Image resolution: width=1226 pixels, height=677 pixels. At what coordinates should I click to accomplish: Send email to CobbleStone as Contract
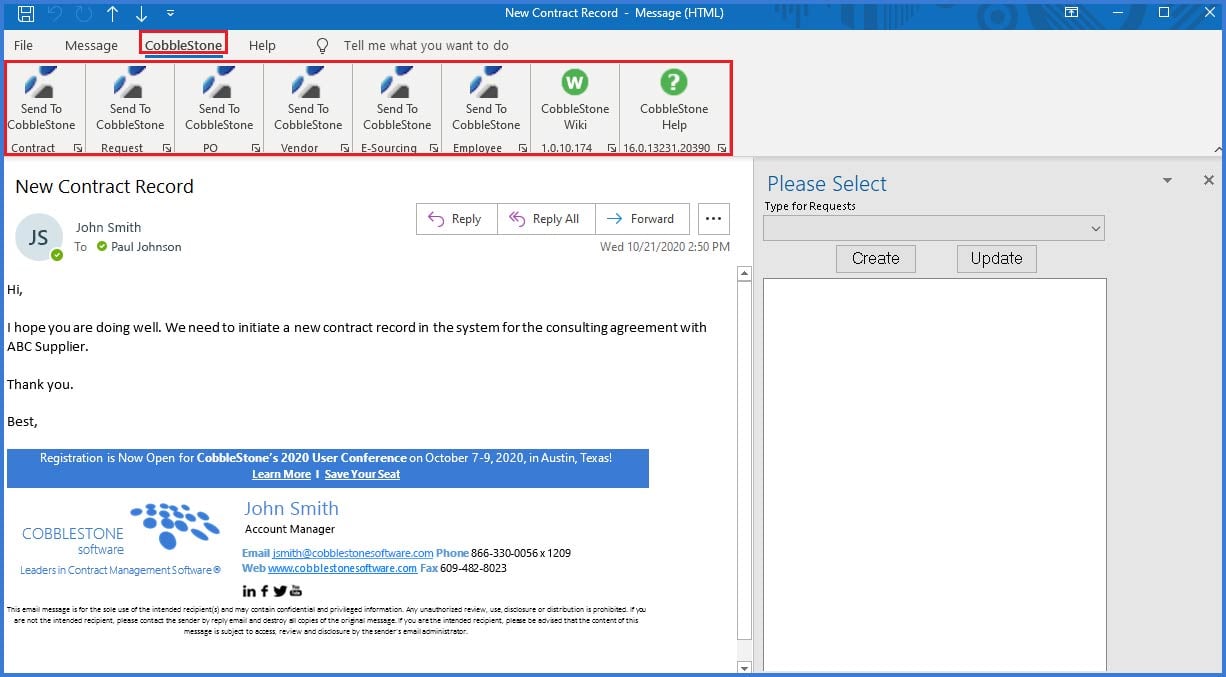pos(41,100)
